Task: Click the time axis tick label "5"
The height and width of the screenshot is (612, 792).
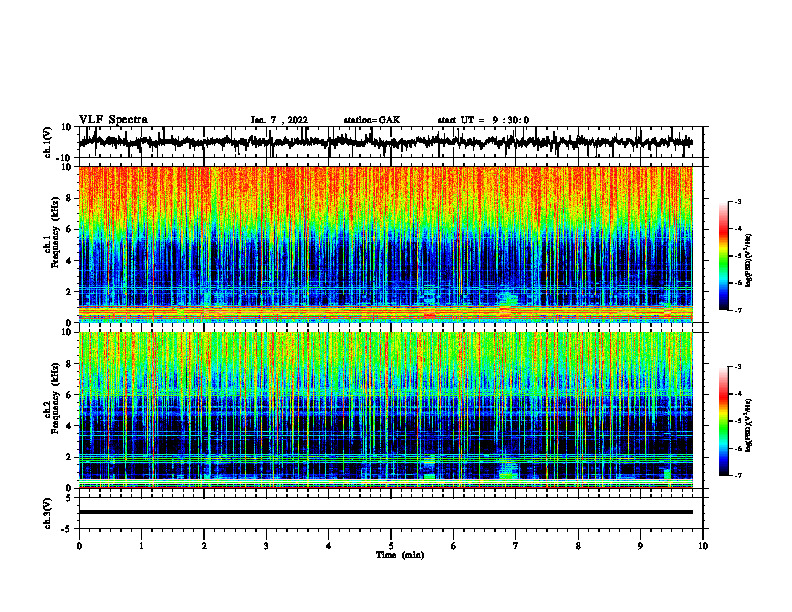Action: 391,546
